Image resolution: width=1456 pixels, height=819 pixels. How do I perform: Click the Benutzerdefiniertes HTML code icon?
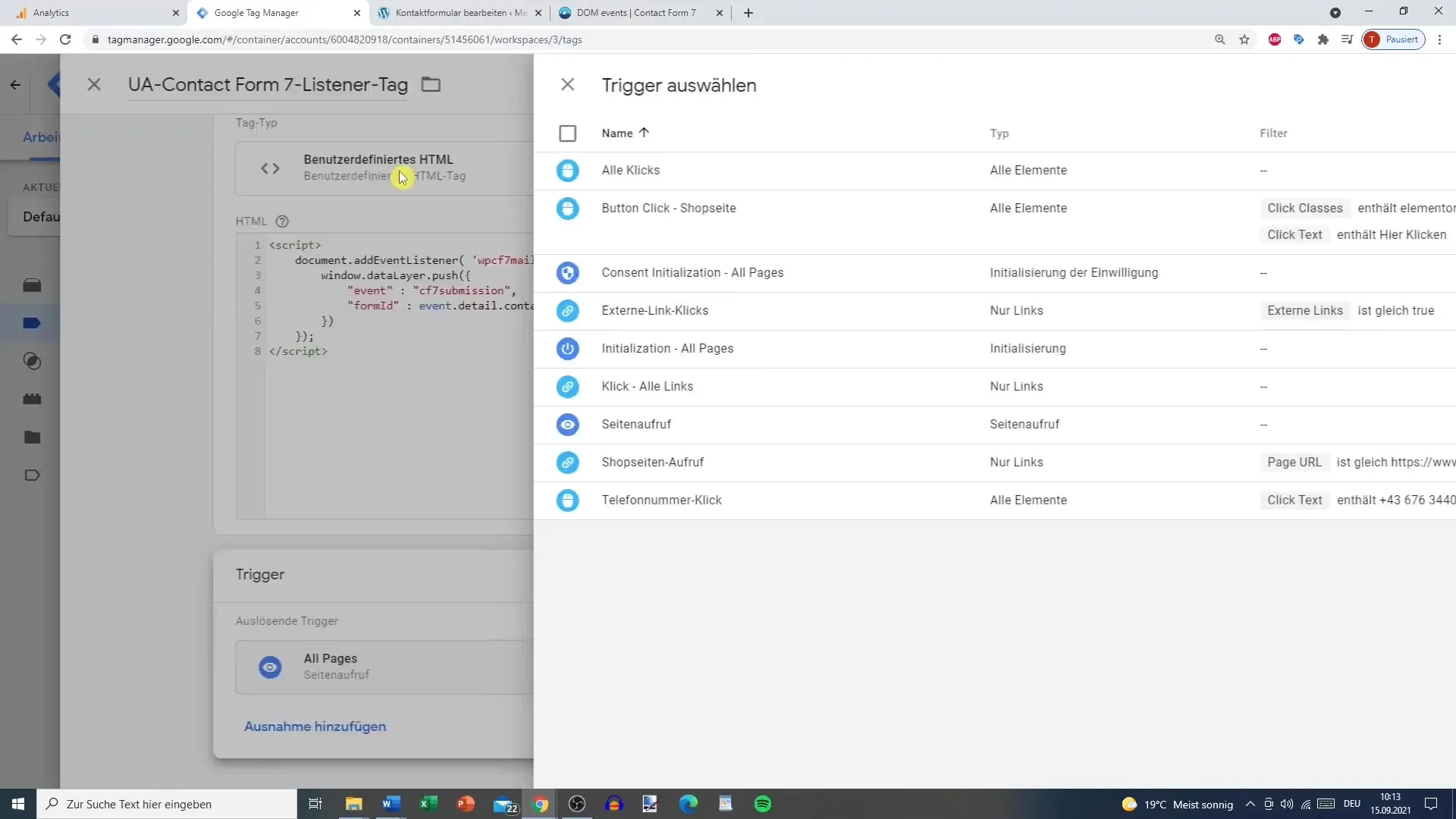(x=270, y=168)
